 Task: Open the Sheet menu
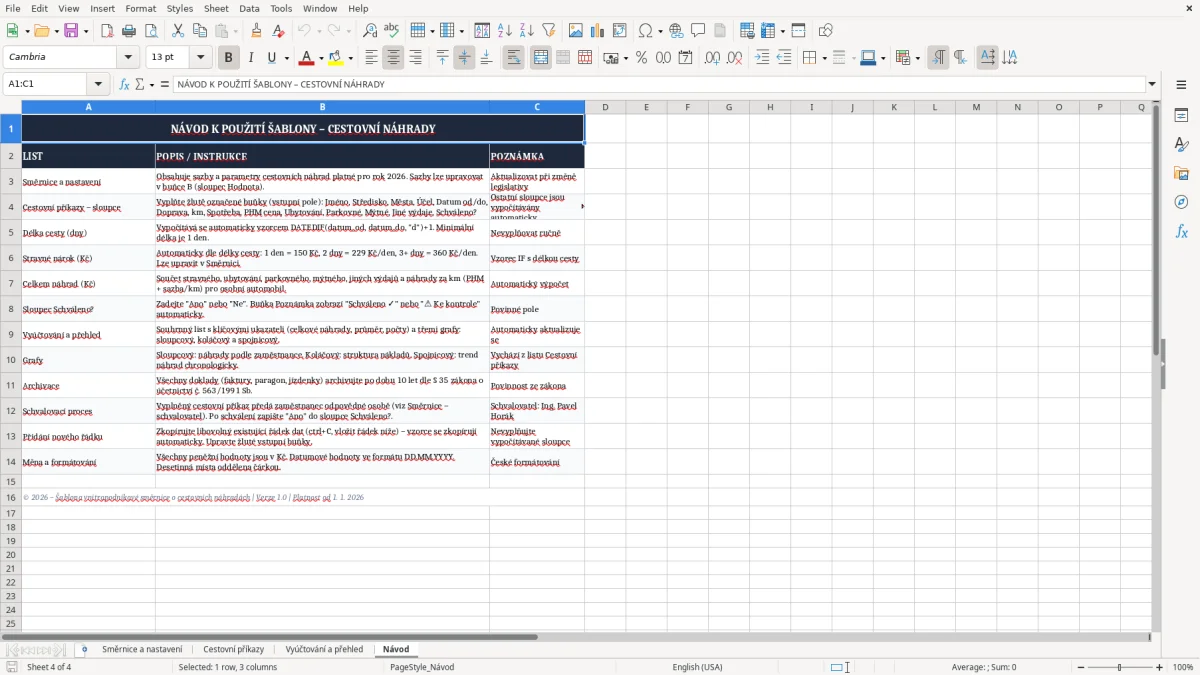[216, 8]
